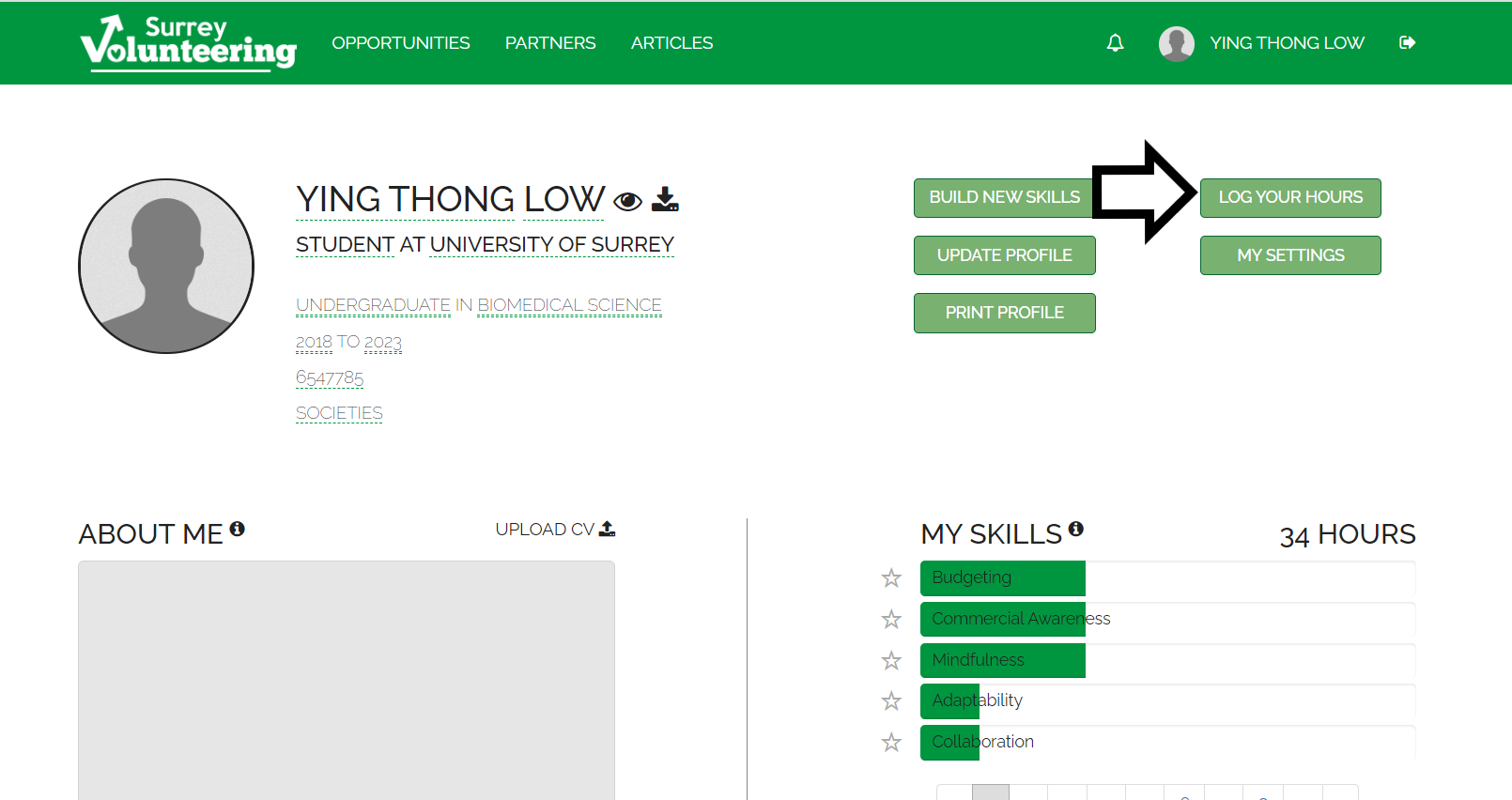Click the download profile icon
Viewport: 1512px width, 800px height.
point(665,199)
